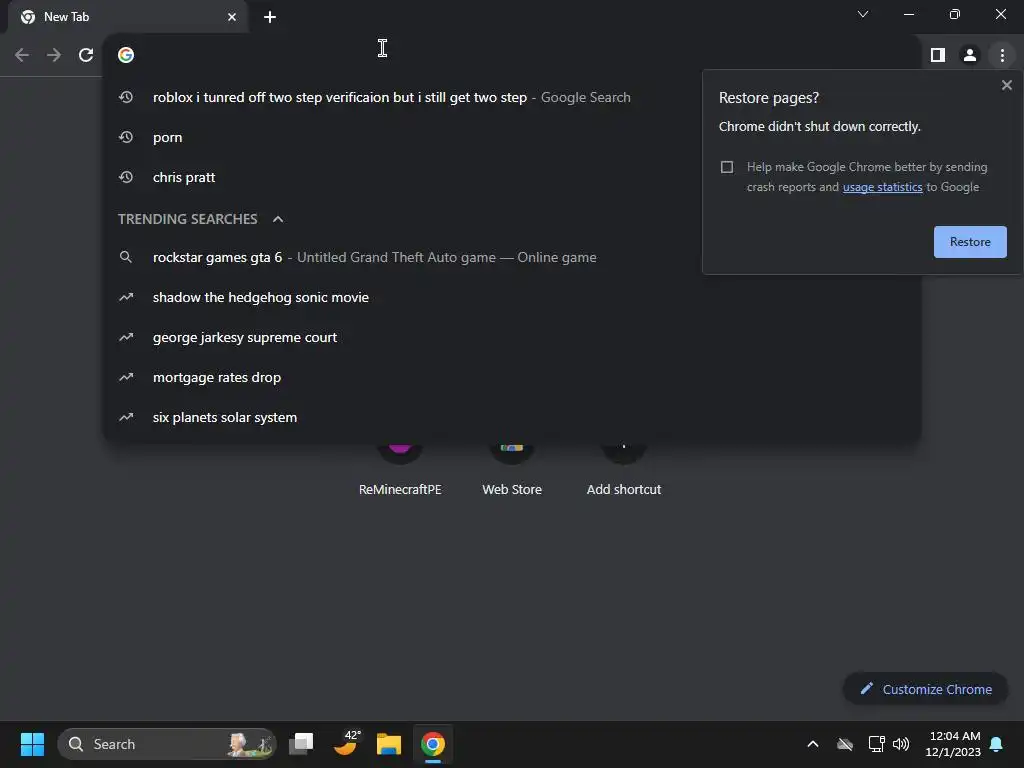
Task: Reload the page with refresh icon
Action: pos(86,56)
